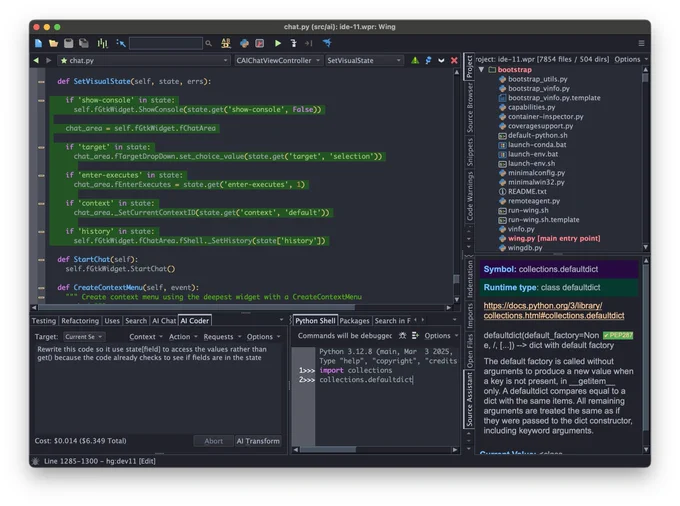Viewport: 680px width, 506px height.
Task: Switch to the Testing tab
Action: tap(44, 320)
